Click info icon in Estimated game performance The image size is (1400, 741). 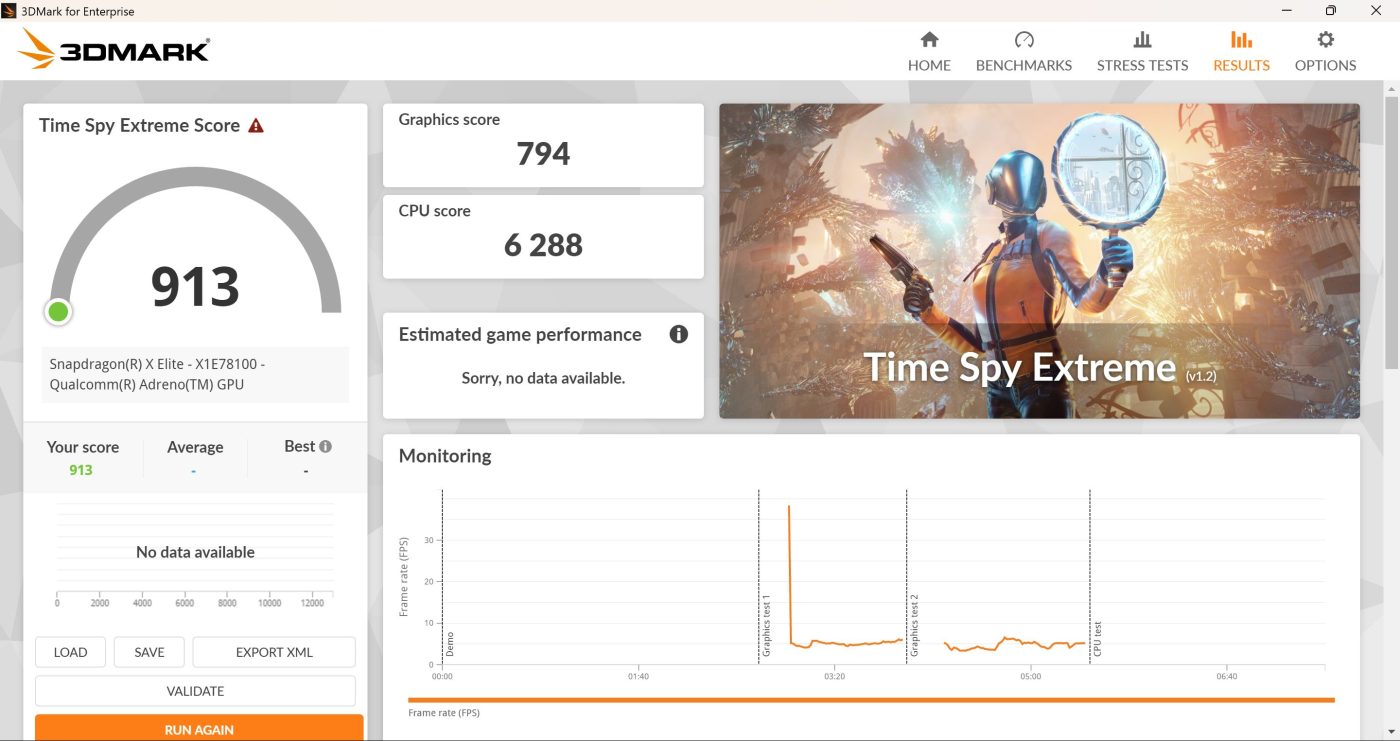(x=678, y=334)
